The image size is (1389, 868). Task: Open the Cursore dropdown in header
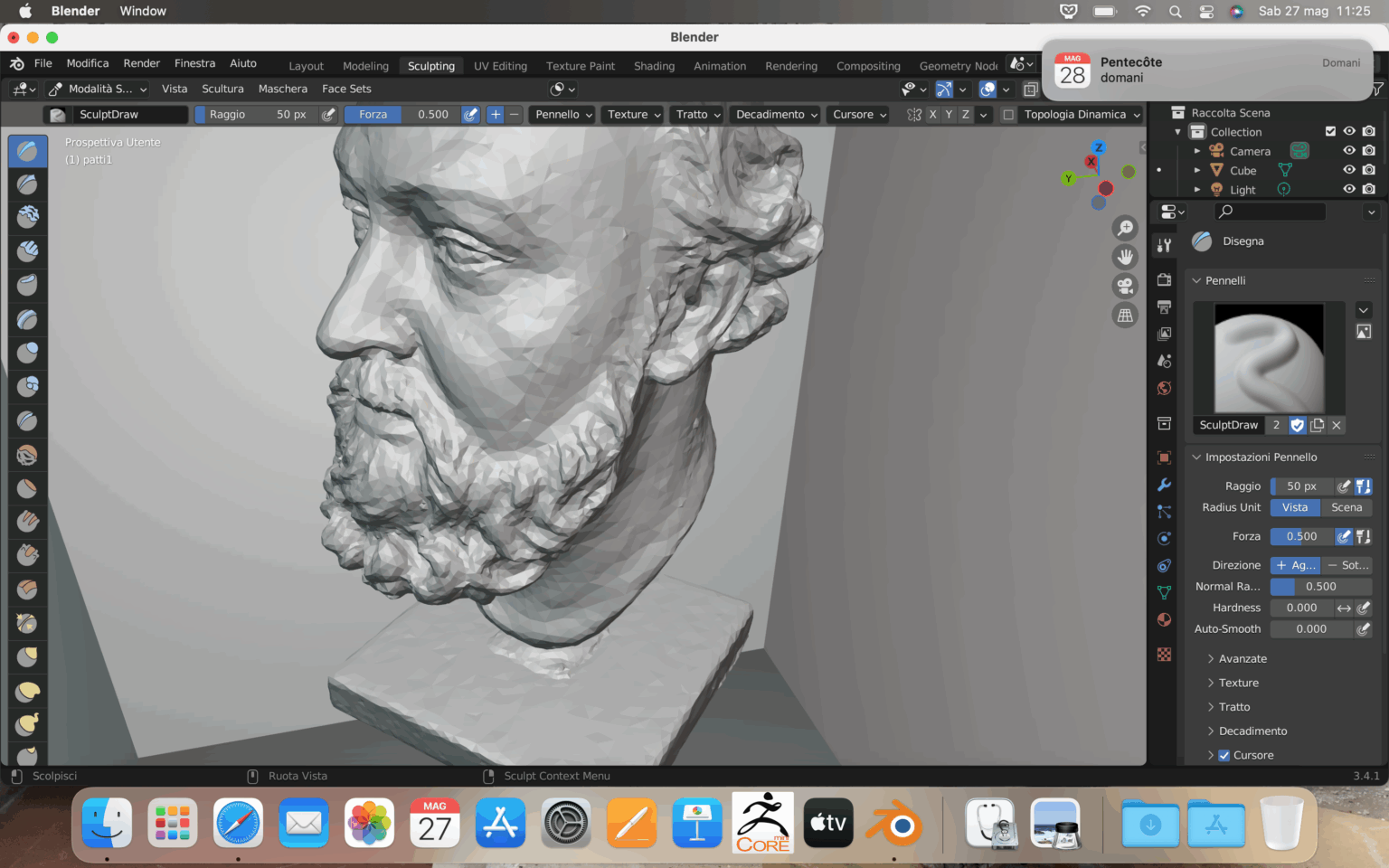coord(859,115)
